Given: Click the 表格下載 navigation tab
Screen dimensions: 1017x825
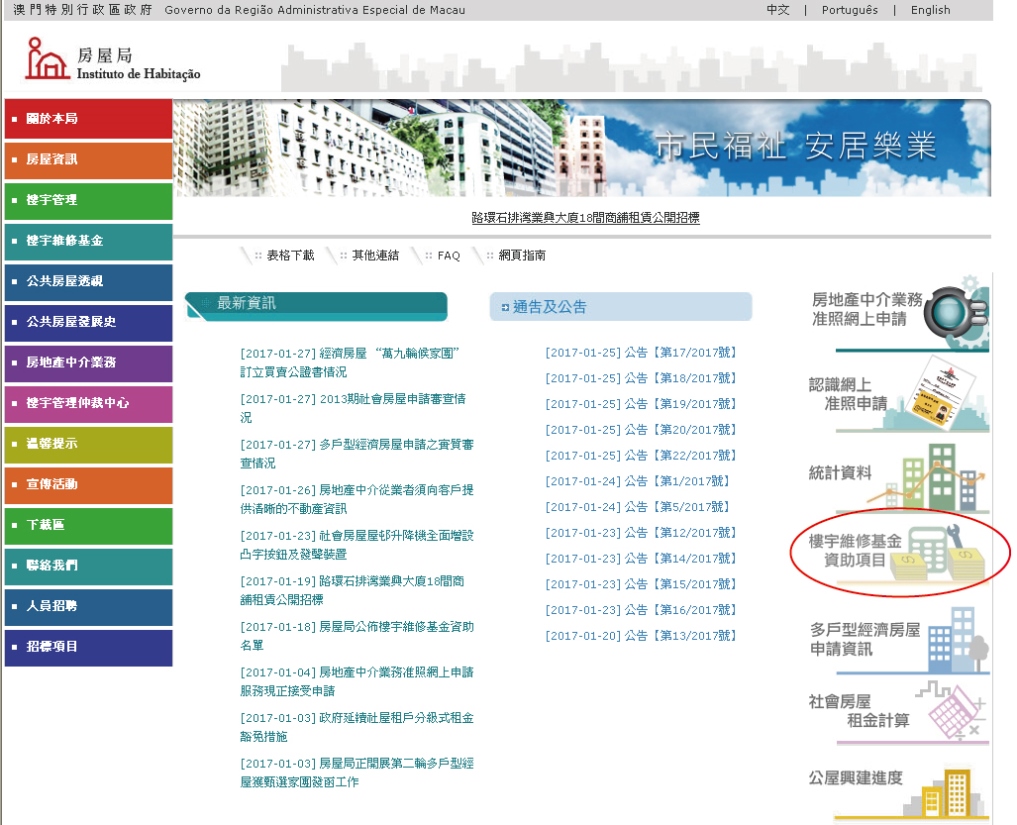Looking at the screenshot, I should pyautogui.click(x=289, y=256).
